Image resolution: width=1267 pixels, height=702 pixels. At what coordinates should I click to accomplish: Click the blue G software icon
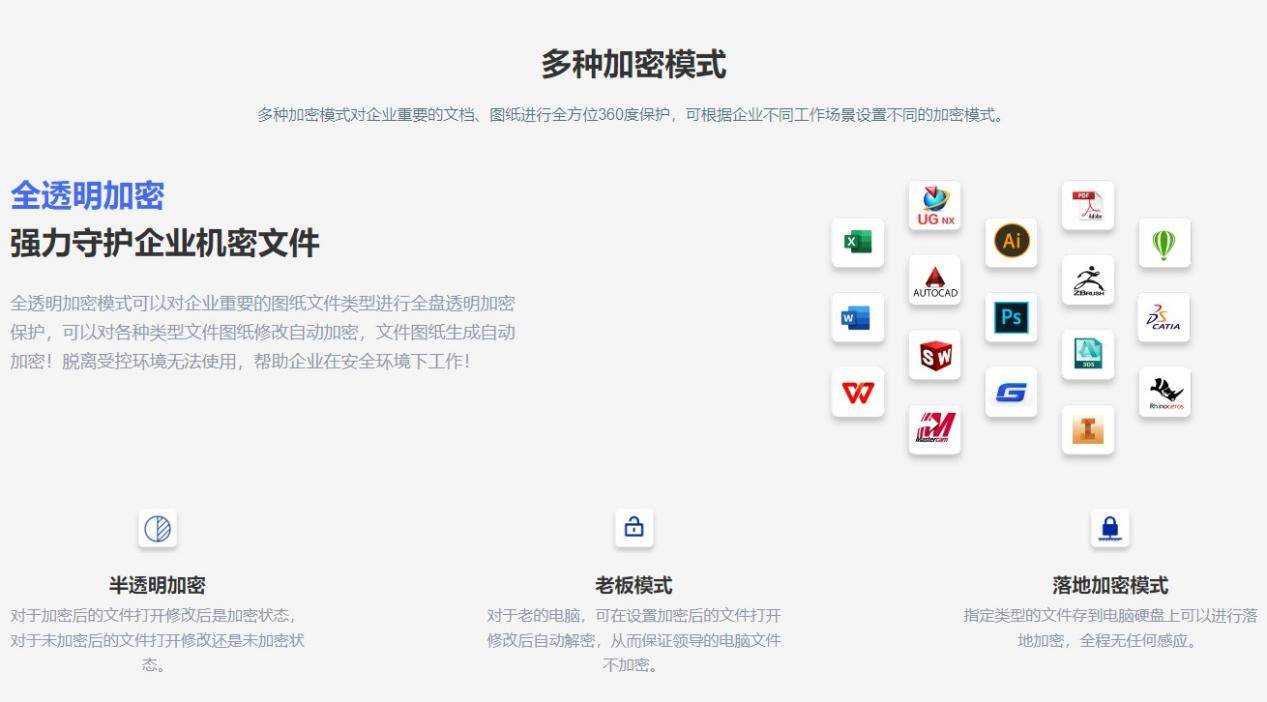click(1011, 393)
